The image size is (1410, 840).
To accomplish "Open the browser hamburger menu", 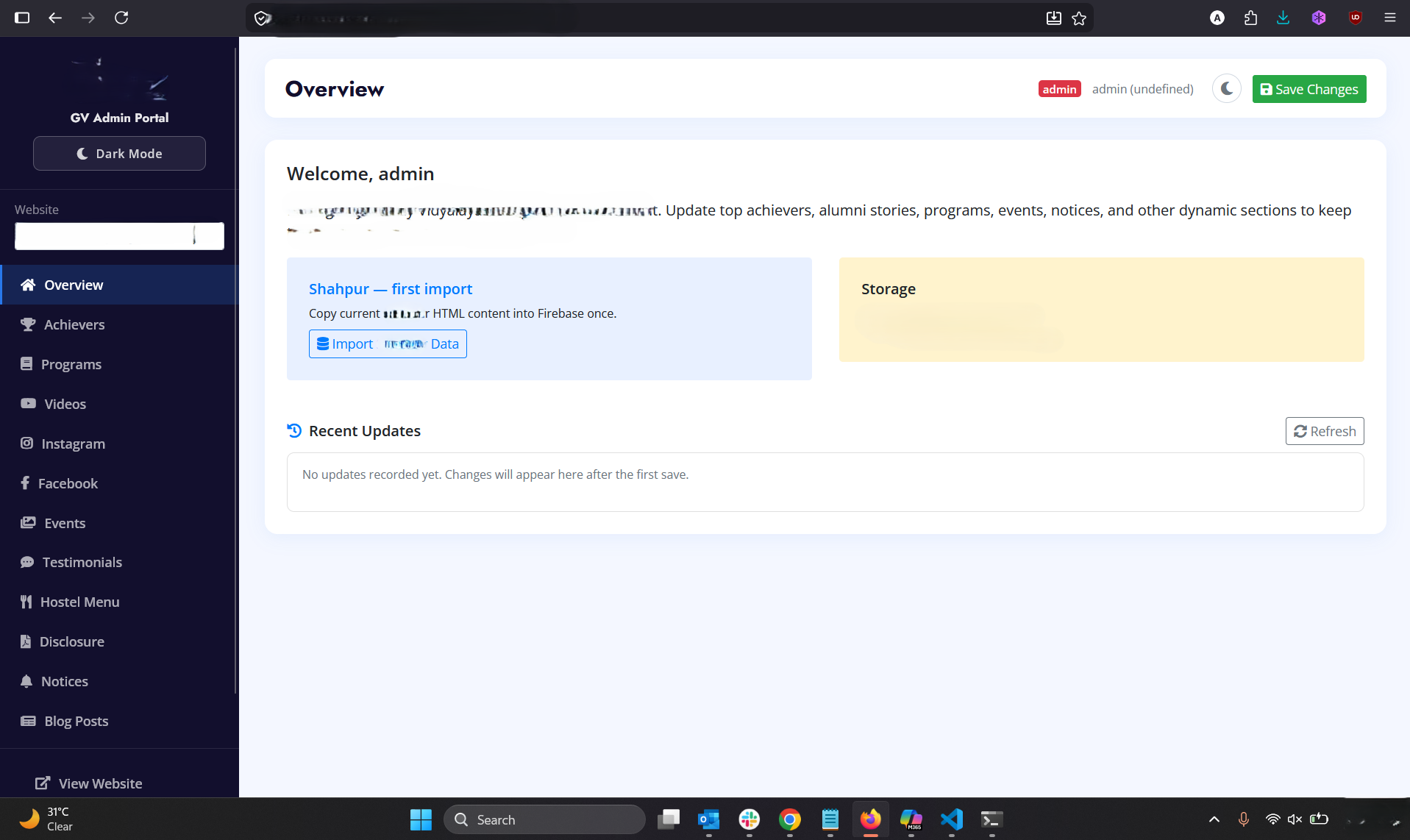I will pyautogui.click(x=1390, y=18).
